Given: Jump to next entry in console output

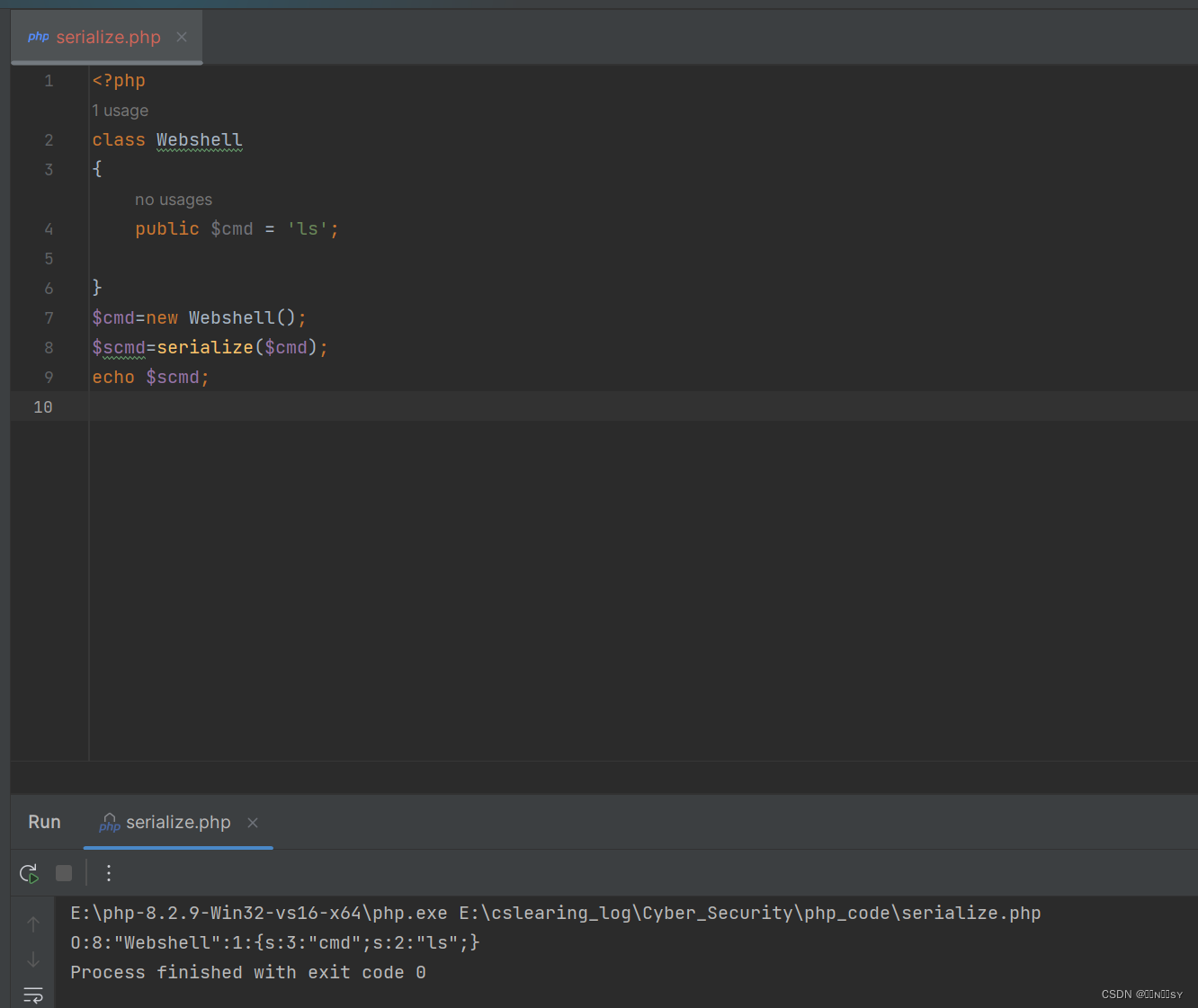Looking at the screenshot, I should coord(32,959).
